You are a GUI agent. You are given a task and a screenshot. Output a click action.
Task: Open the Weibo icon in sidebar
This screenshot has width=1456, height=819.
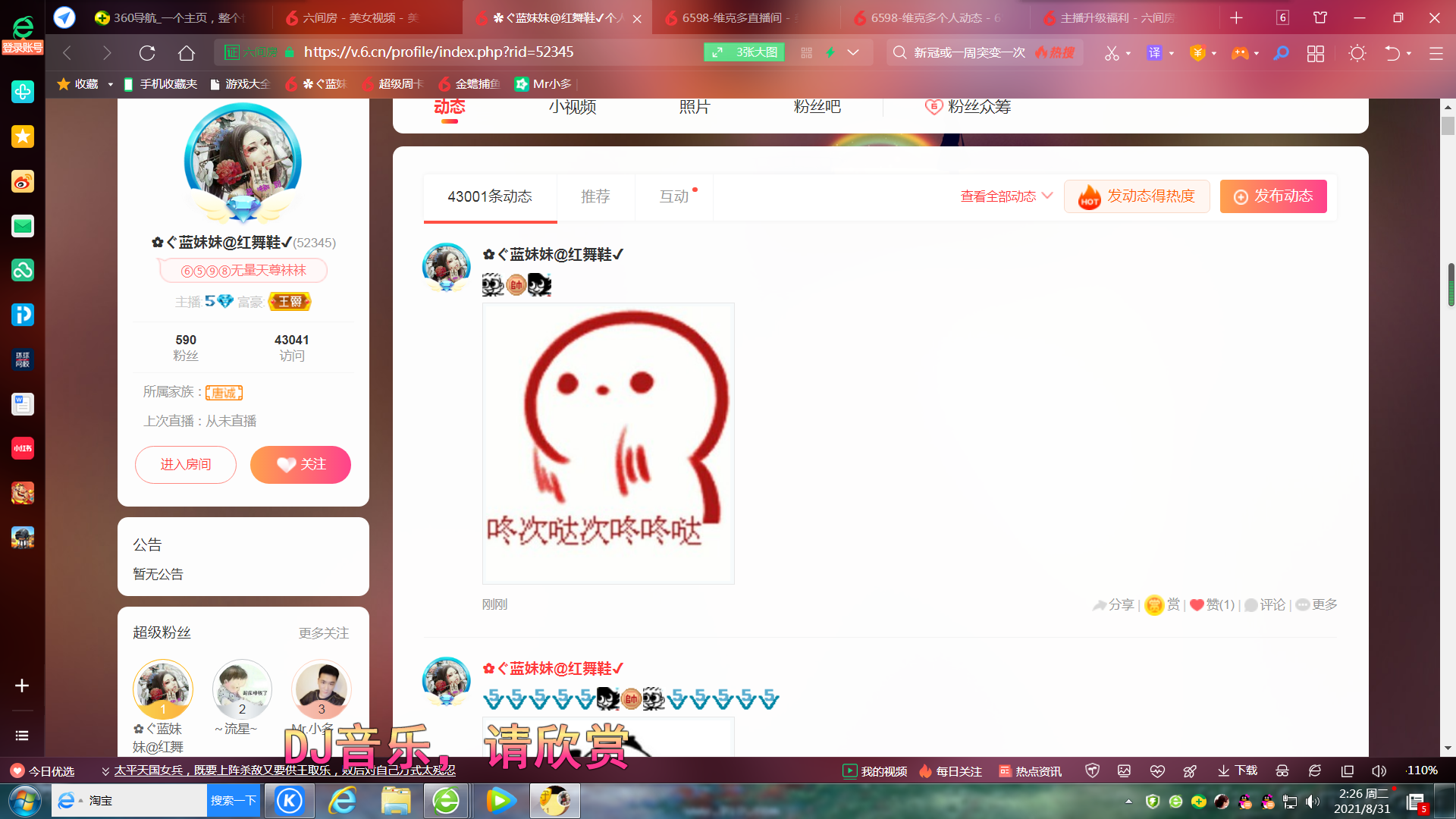pyautogui.click(x=23, y=182)
